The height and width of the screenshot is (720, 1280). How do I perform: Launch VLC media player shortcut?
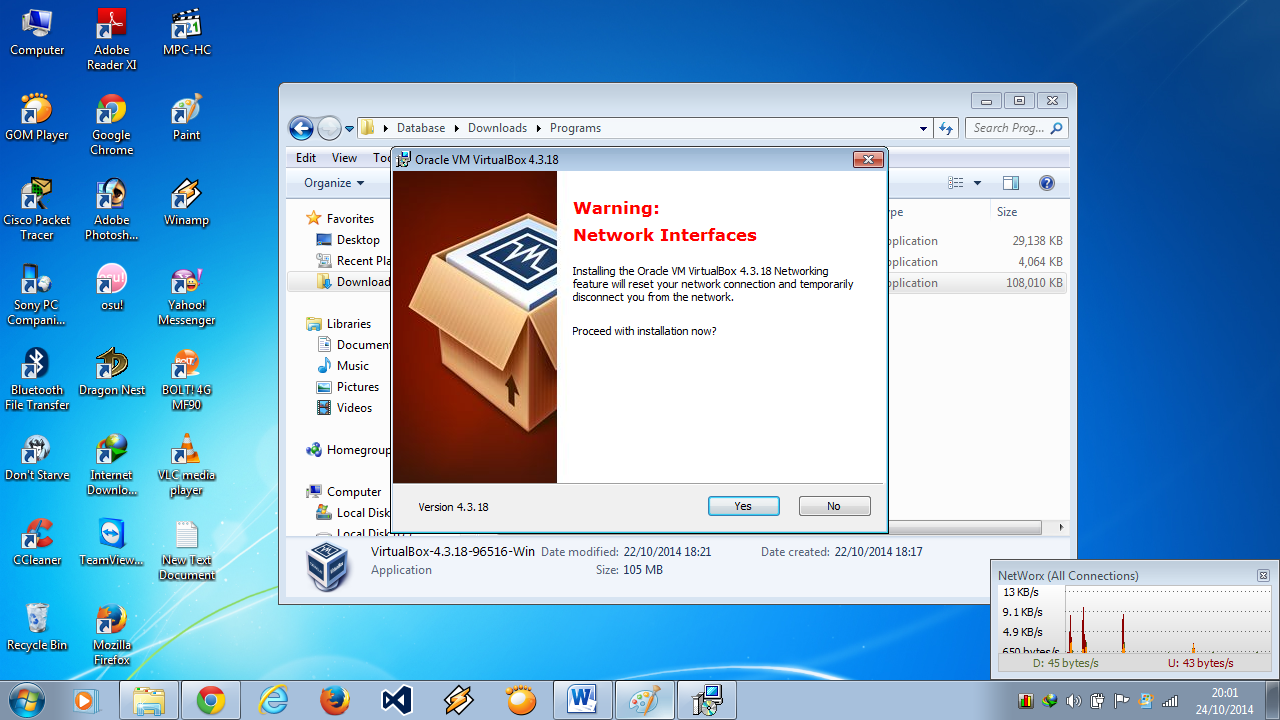coord(187,464)
